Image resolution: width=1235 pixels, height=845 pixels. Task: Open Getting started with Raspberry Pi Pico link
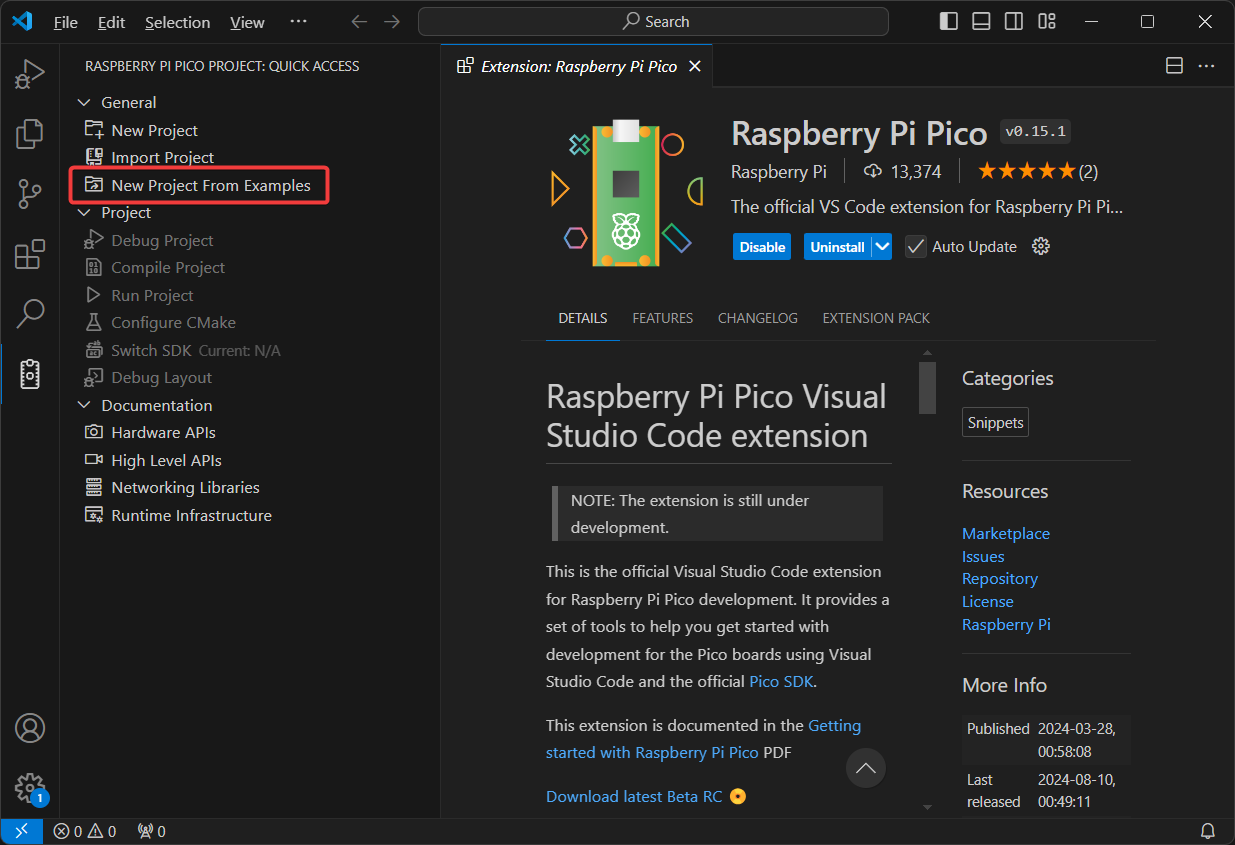(703, 739)
